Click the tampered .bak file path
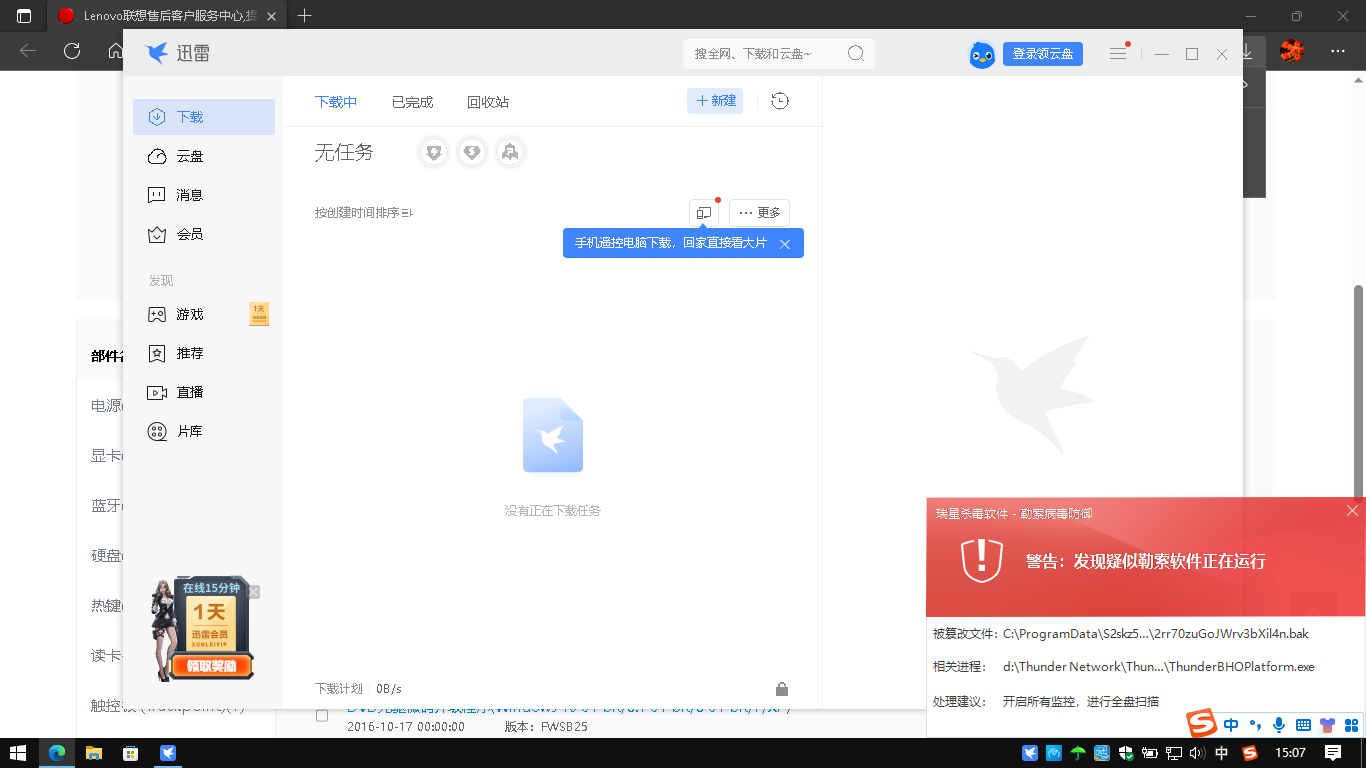This screenshot has height=768, width=1366. (1156, 634)
